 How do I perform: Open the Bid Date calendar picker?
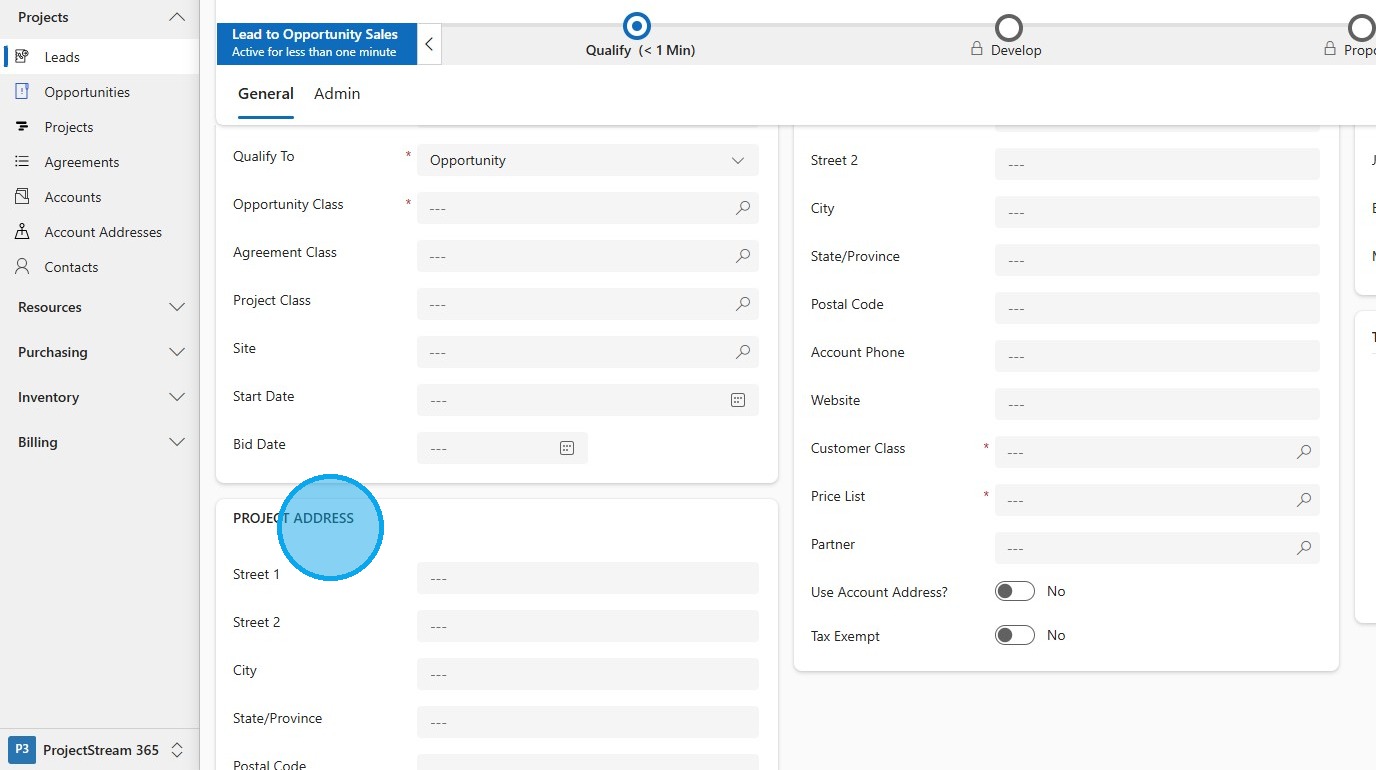pos(567,448)
